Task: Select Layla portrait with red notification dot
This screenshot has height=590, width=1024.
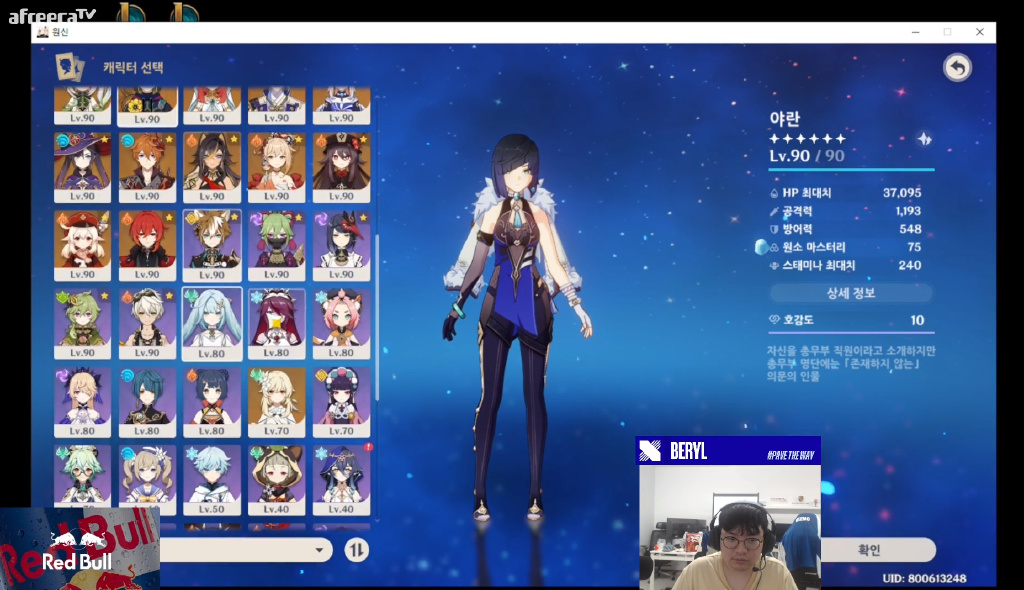Action: pos(341,481)
